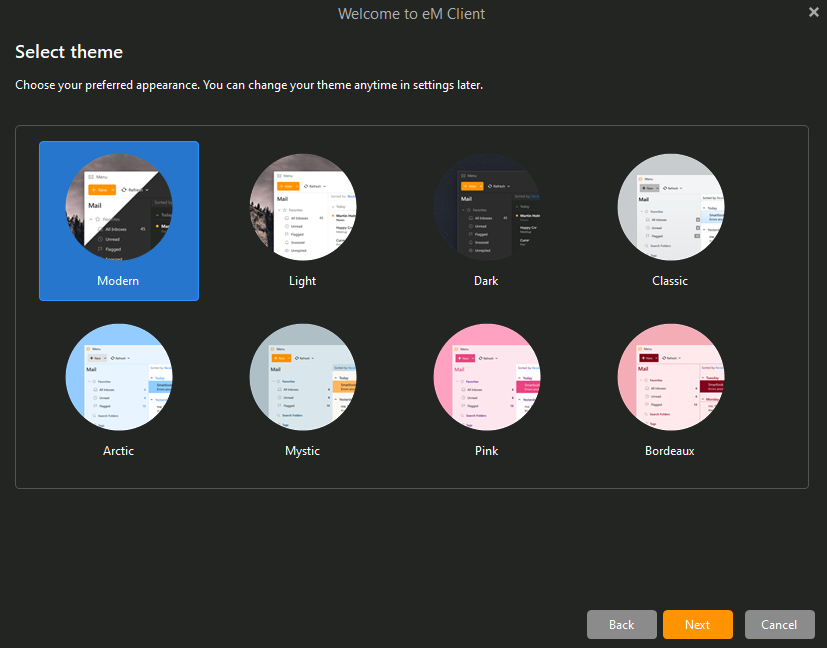Choose the Dark theme preview
The height and width of the screenshot is (648, 827).
pyautogui.click(x=486, y=207)
